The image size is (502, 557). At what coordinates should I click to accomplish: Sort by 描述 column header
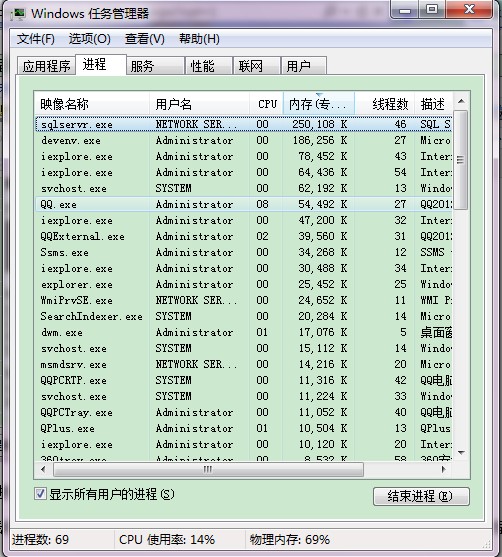(x=433, y=104)
